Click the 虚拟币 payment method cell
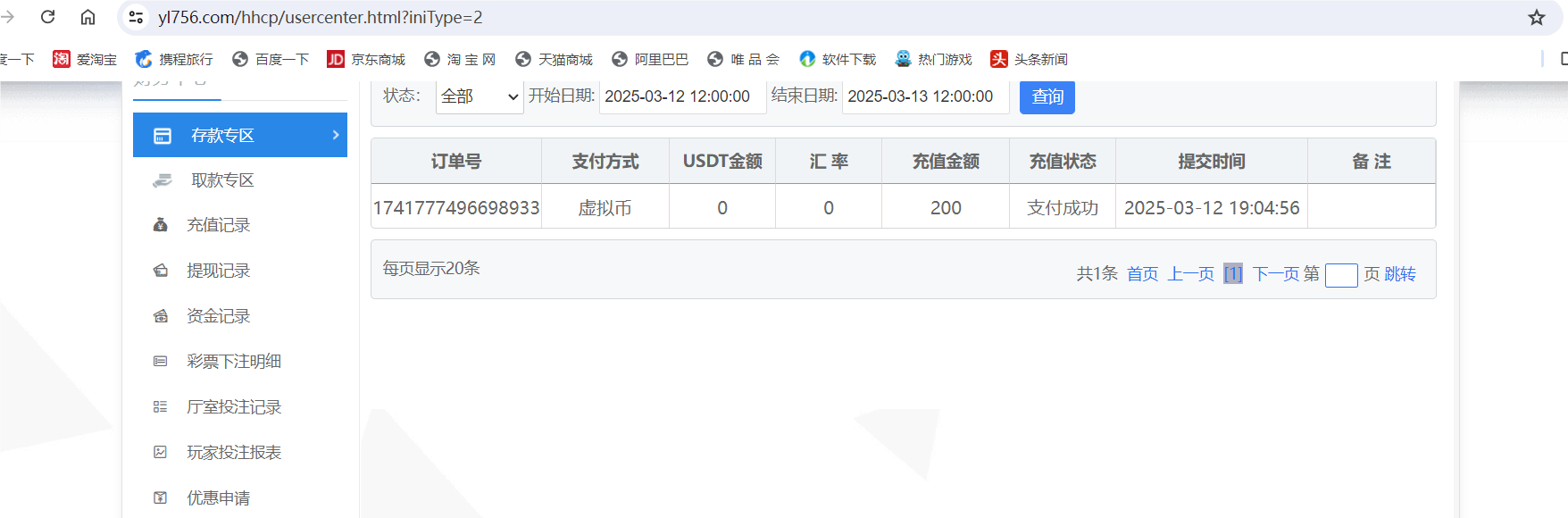The height and width of the screenshot is (518, 1568). pos(605,208)
